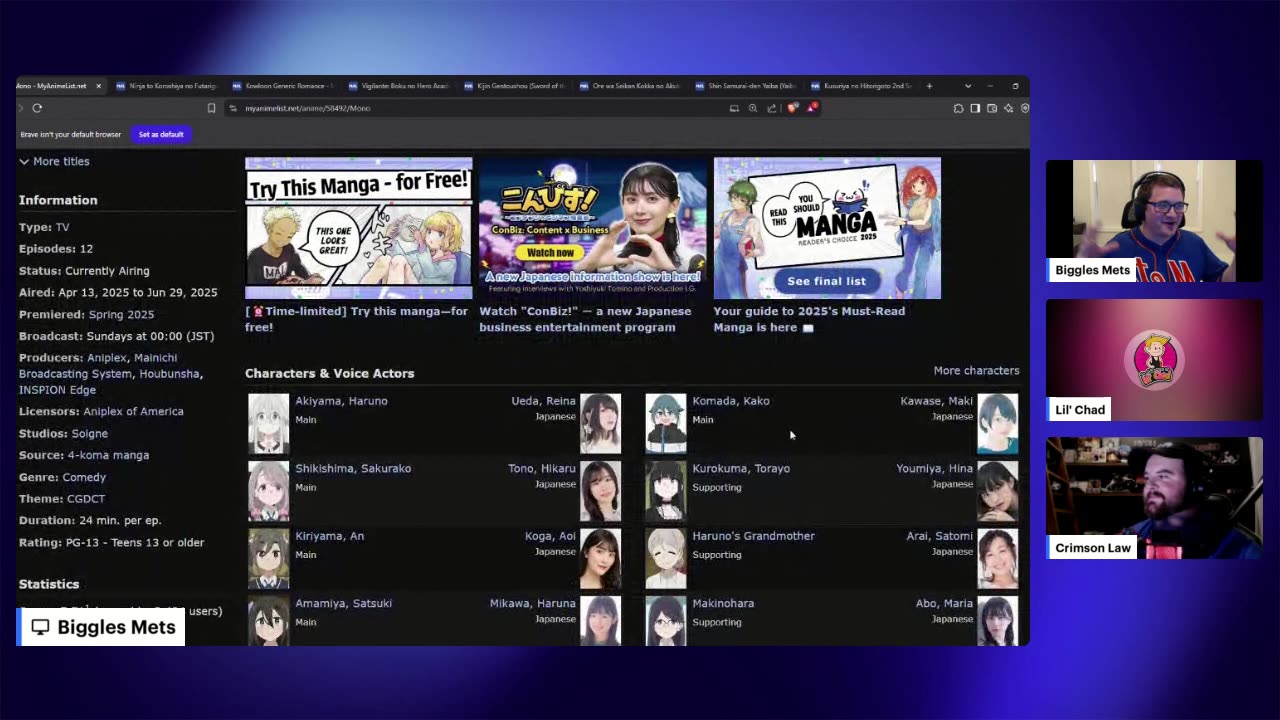Open Kiriyama, An character link
Screen dimensions: 1280x720
click(329, 536)
